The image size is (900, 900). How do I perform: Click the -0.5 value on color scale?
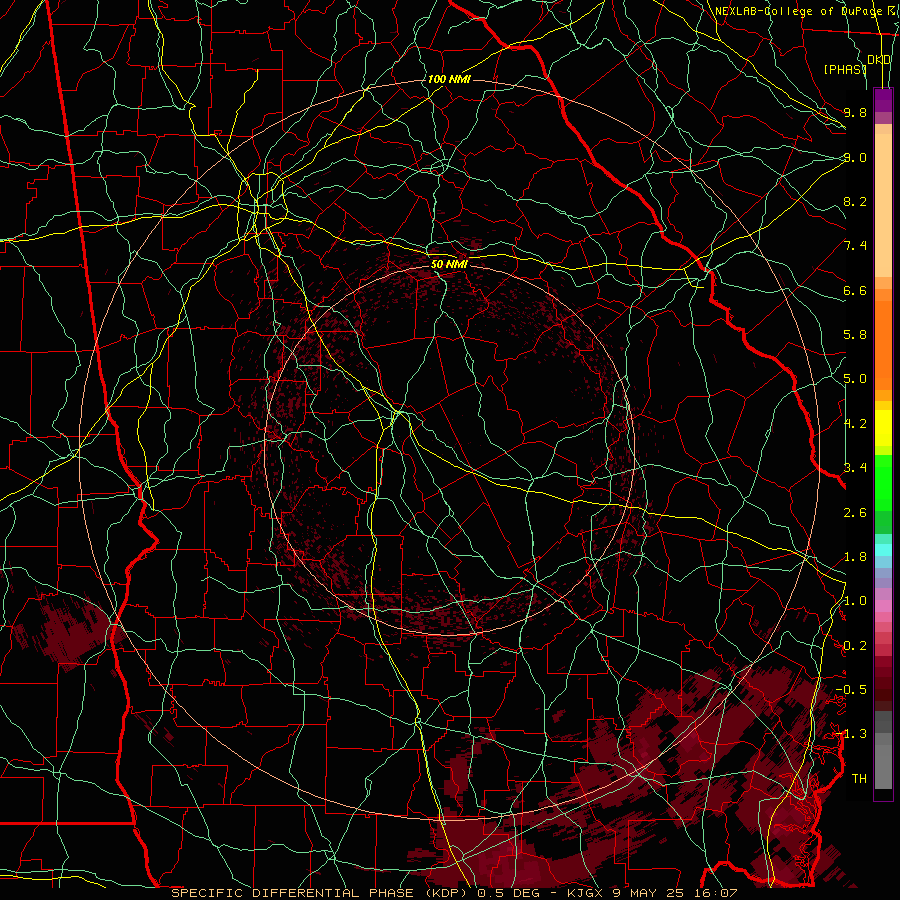pos(851,689)
